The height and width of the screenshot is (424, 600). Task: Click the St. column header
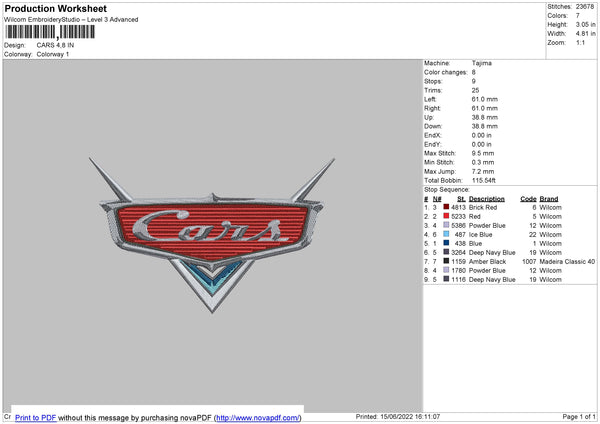[x=461, y=199]
